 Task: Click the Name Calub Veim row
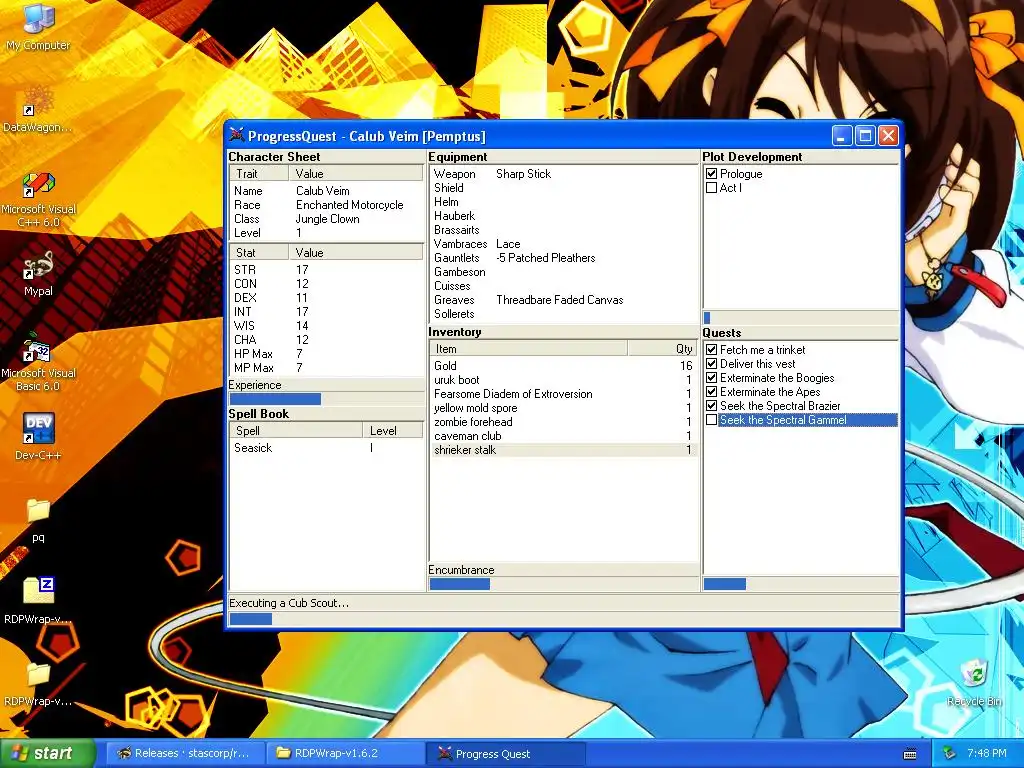tap(327, 191)
